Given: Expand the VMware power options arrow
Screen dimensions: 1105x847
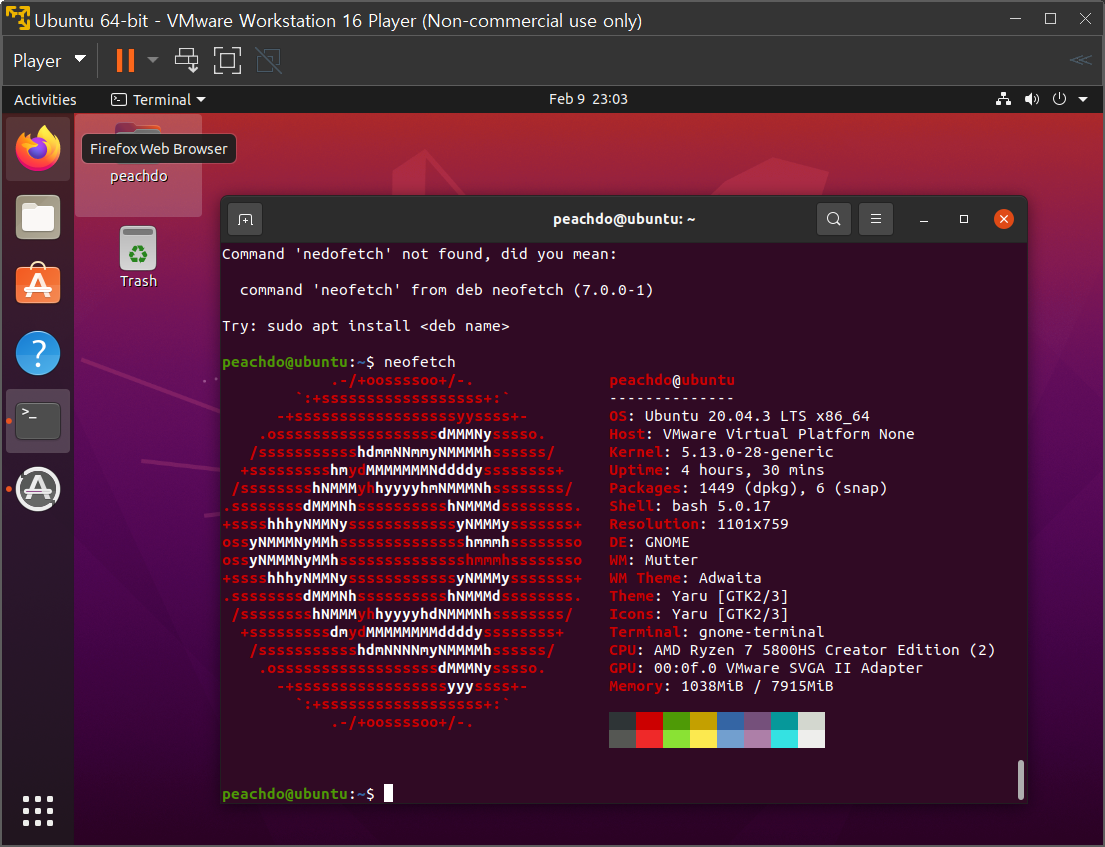Looking at the screenshot, I should (153, 61).
